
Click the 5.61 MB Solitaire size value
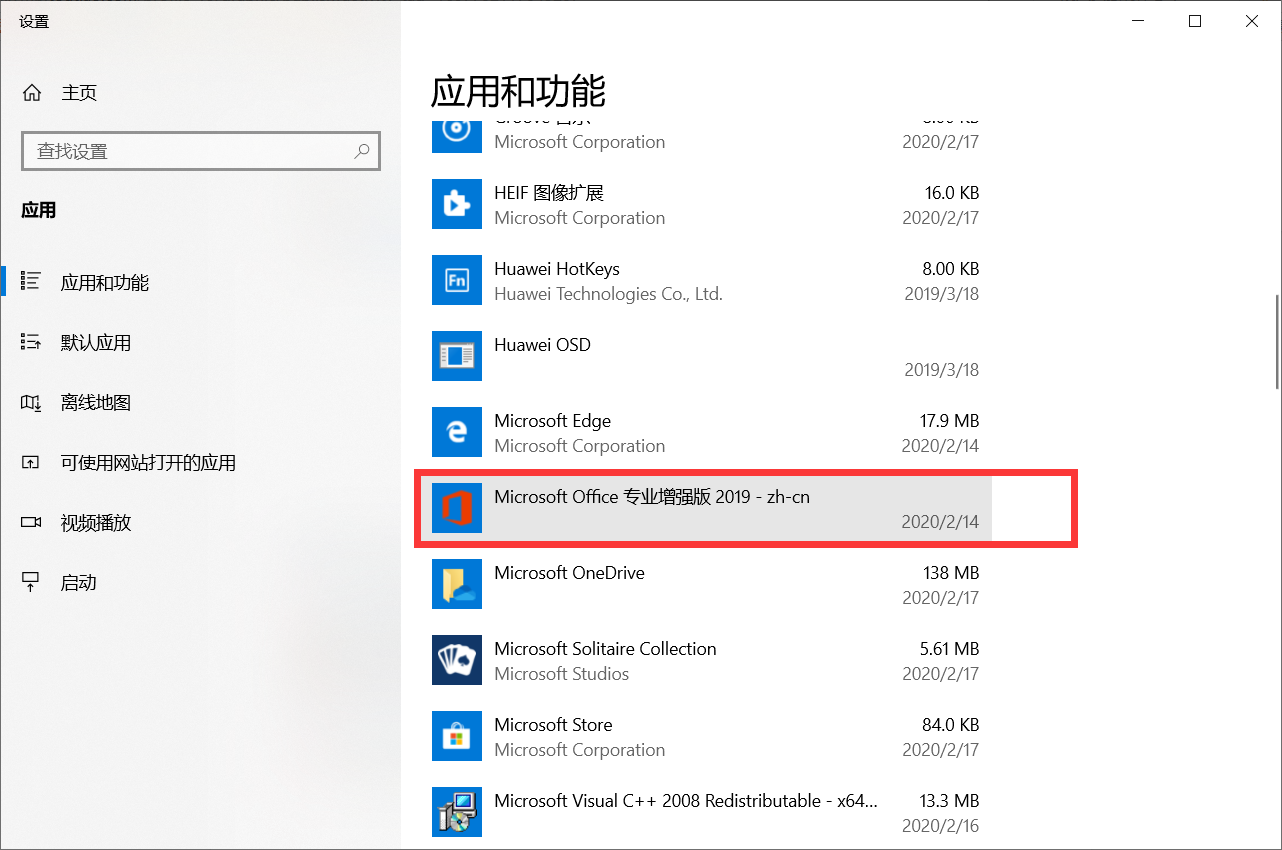[949, 649]
